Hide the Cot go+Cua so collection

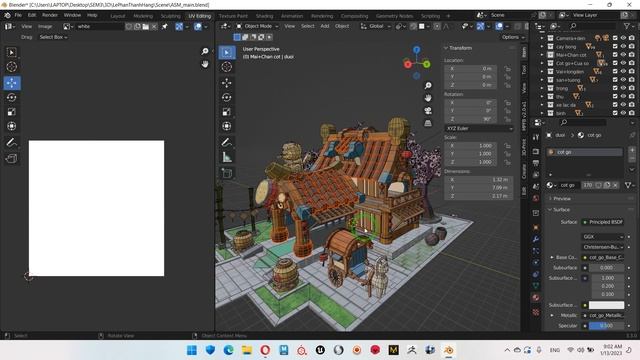pyautogui.click(x=623, y=63)
